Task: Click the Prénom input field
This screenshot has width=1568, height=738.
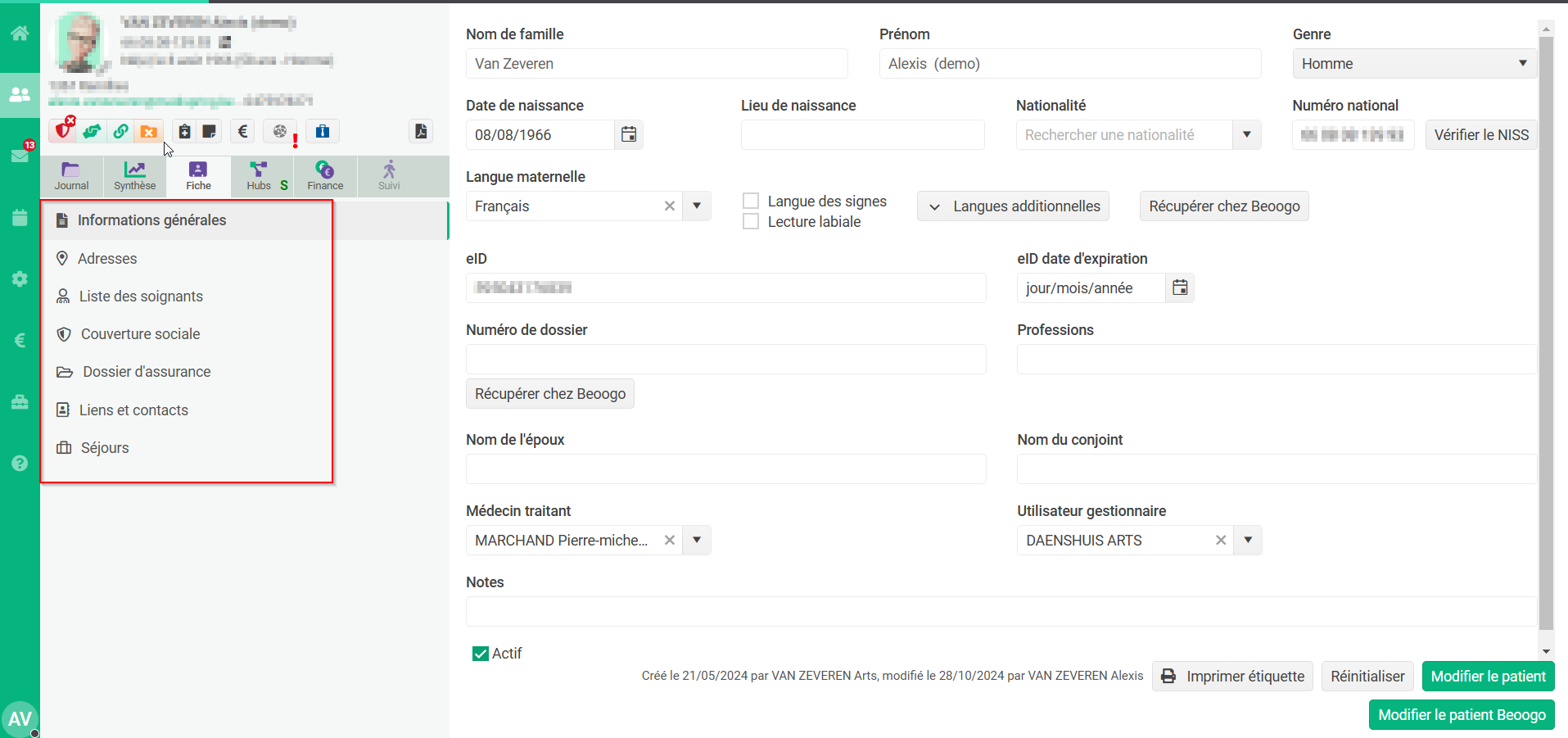Action: pyautogui.click(x=1070, y=63)
